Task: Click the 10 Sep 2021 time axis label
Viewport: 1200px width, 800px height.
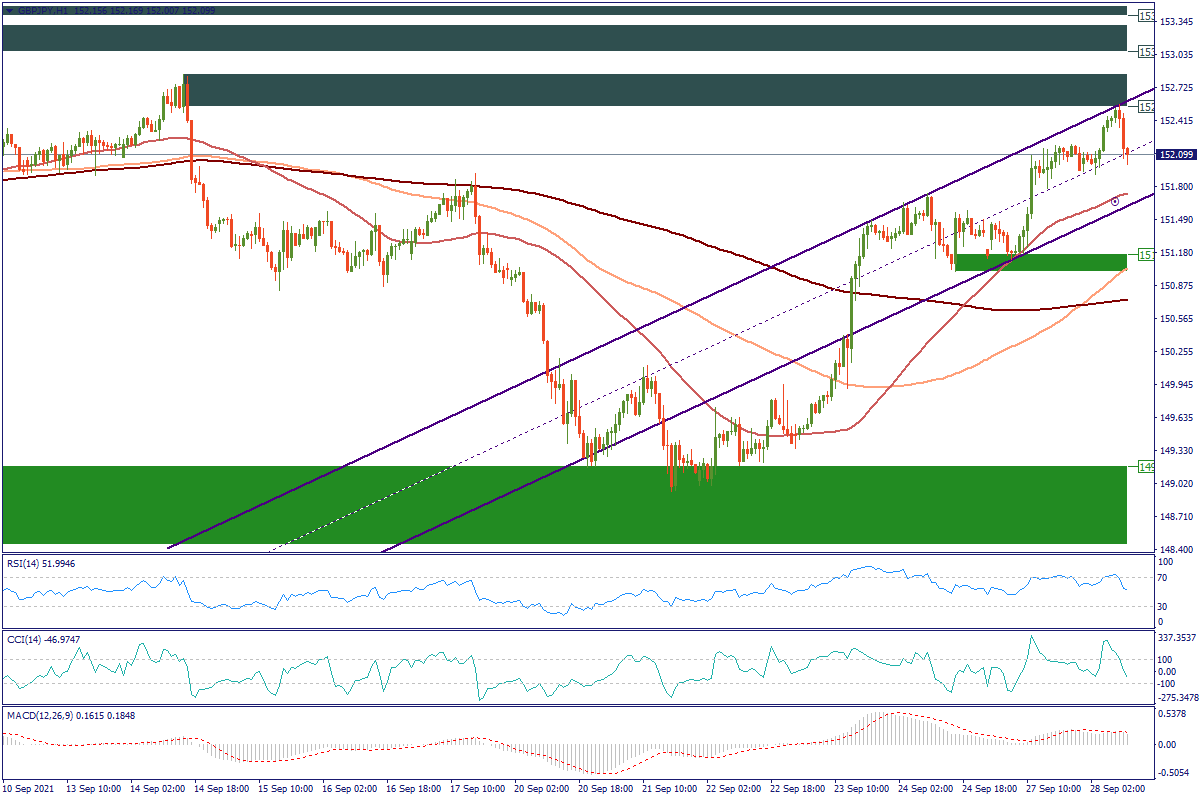Action: click(x=29, y=789)
